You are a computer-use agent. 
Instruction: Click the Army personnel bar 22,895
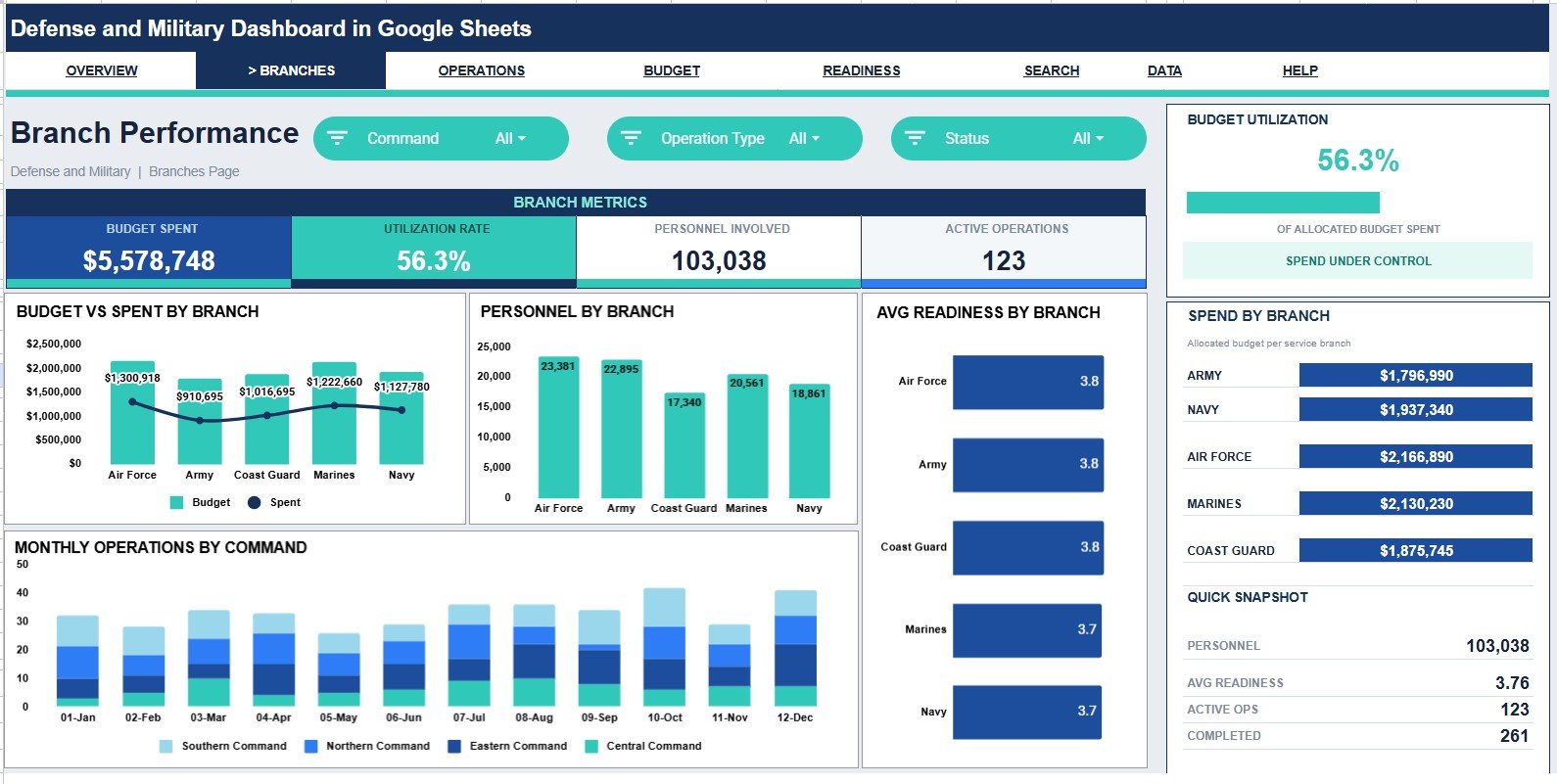tap(621, 430)
